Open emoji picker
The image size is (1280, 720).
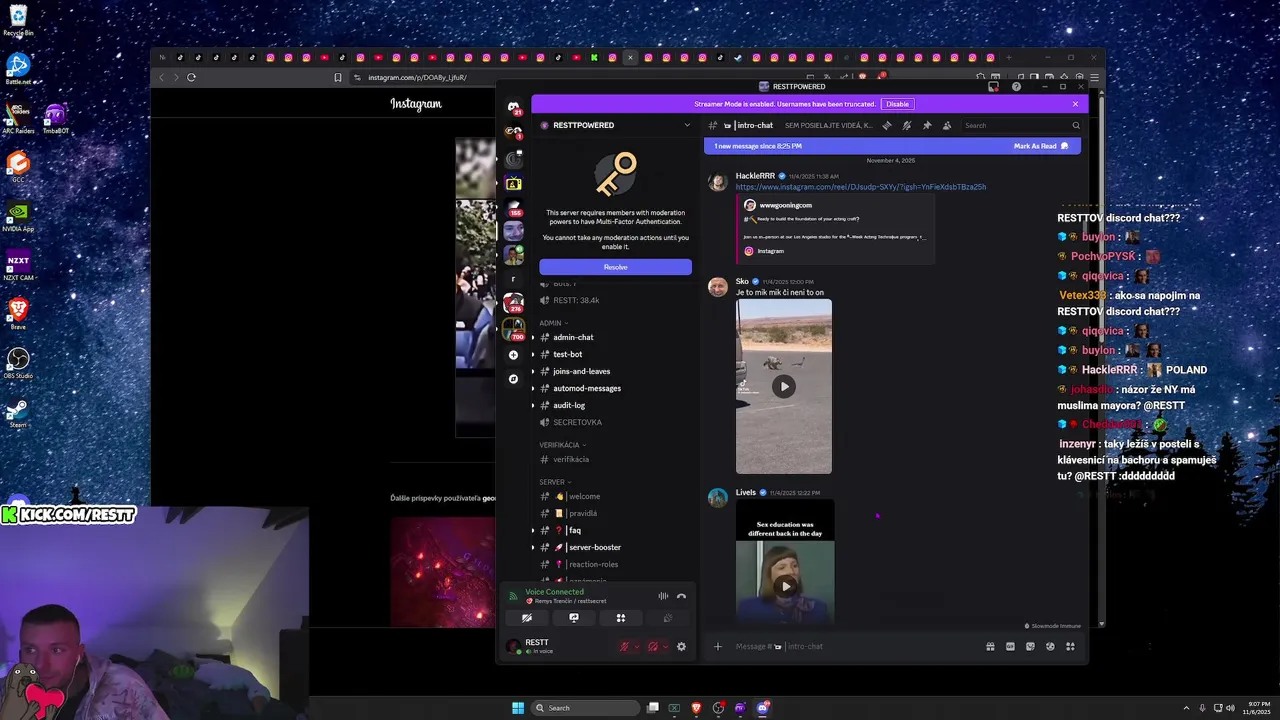tap(1050, 646)
